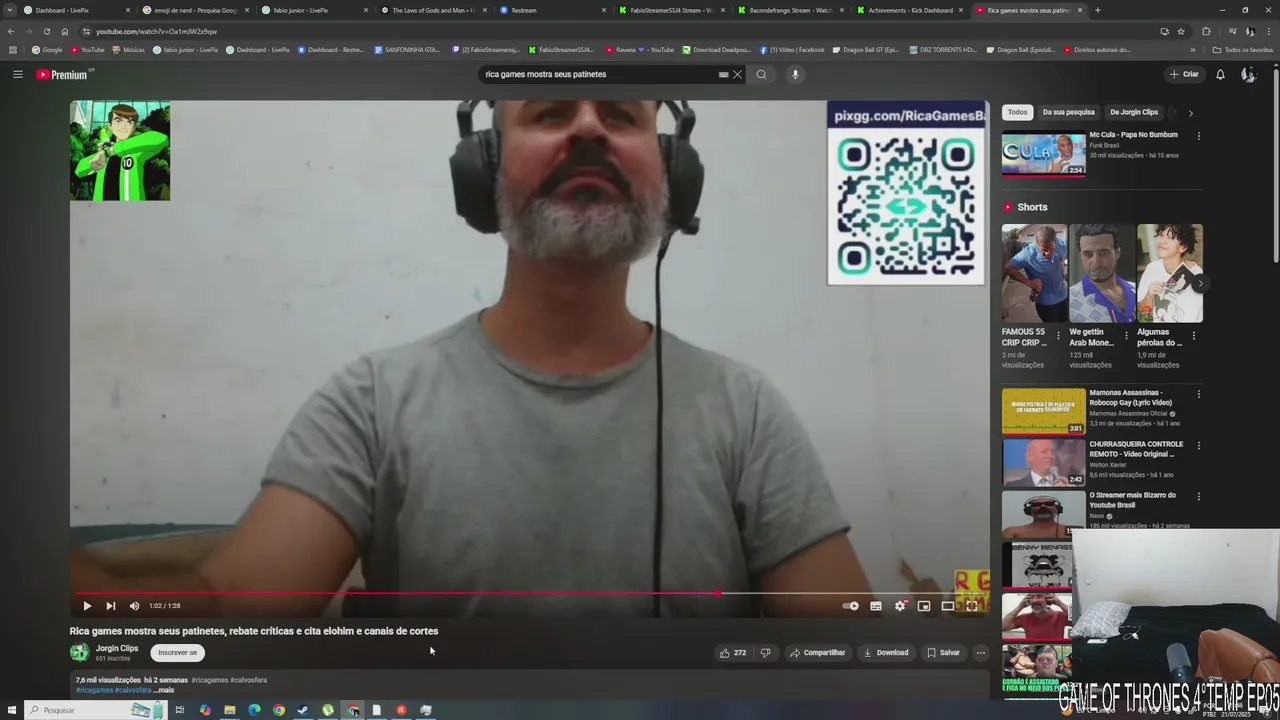1280x720 pixels.
Task: Start voice search with the microphone
Action: [x=795, y=74]
